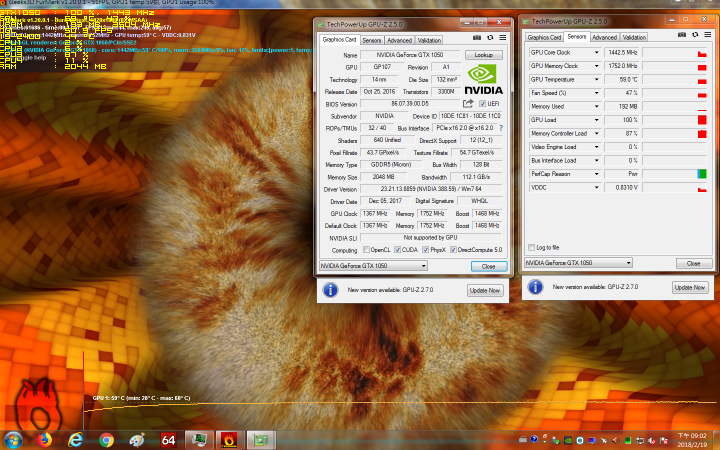
Task: Open Internet Explorer from the taskbar
Action: click(75, 440)
